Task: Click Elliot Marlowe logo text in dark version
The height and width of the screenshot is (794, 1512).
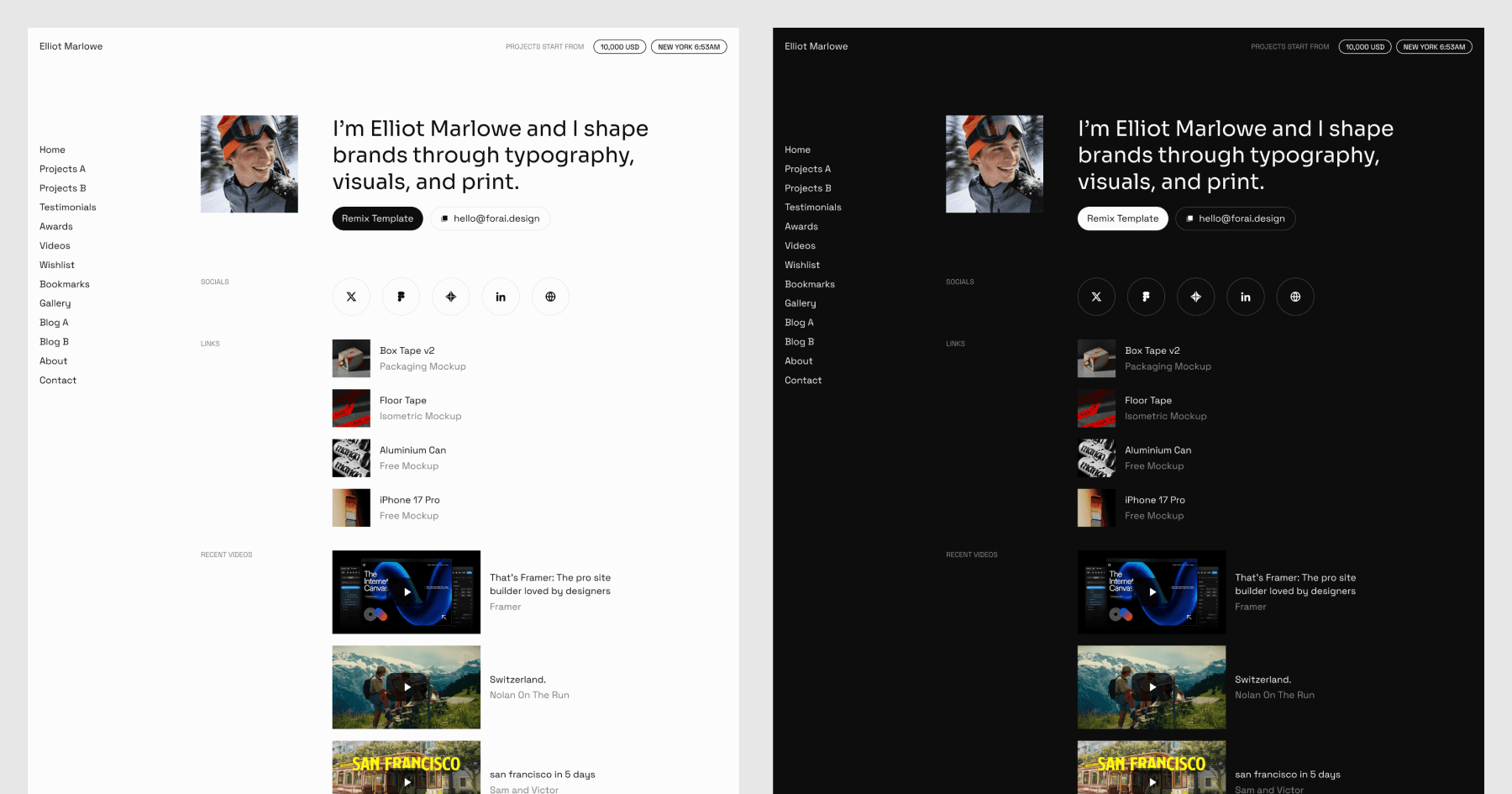Action: click(816, 46)
